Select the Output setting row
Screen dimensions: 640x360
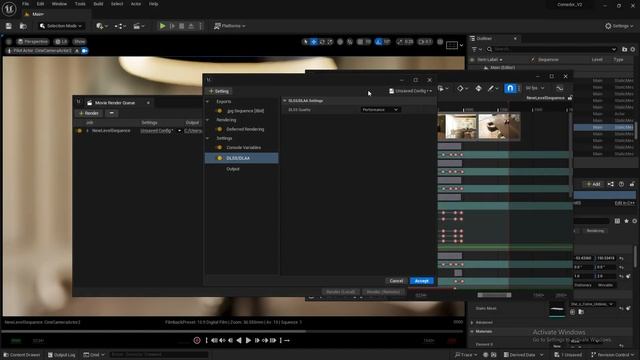242,169
